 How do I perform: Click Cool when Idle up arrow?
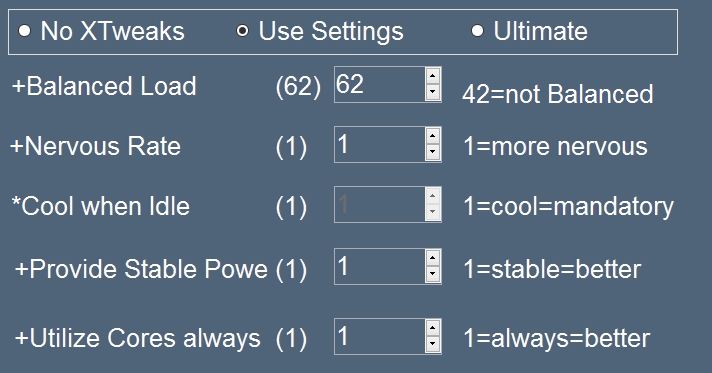433,196
